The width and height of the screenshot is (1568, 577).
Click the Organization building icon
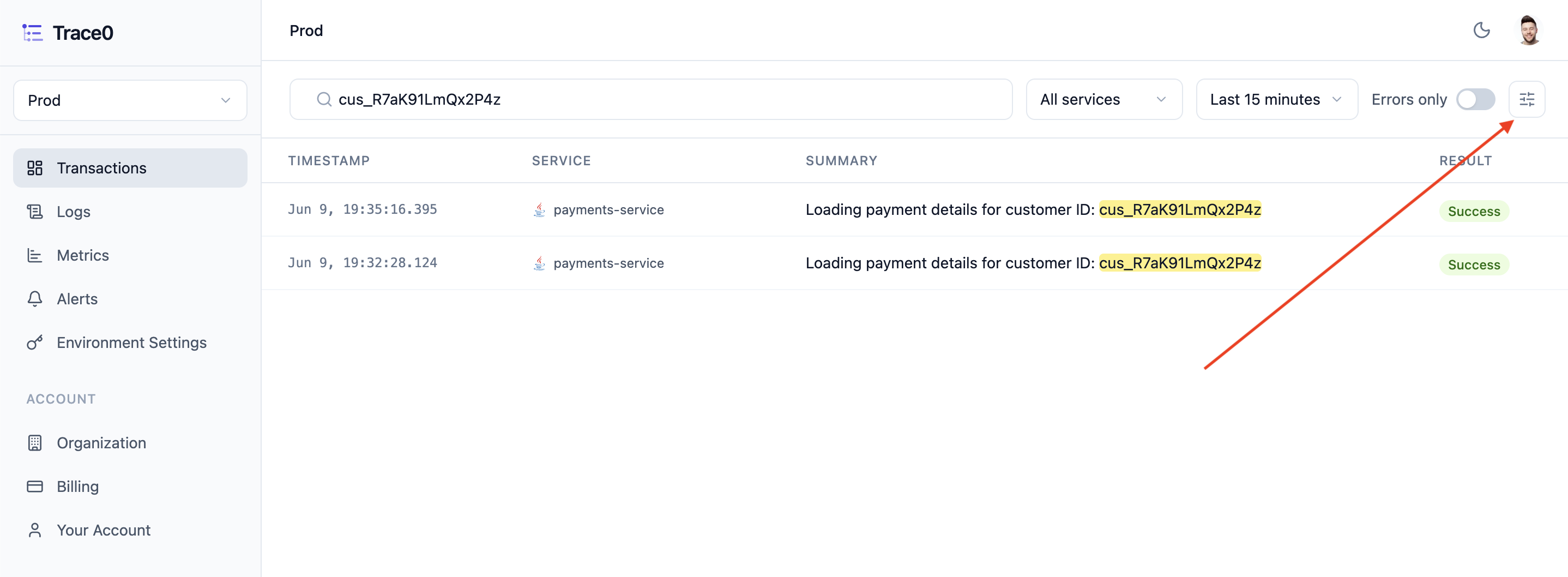(35, 443)
